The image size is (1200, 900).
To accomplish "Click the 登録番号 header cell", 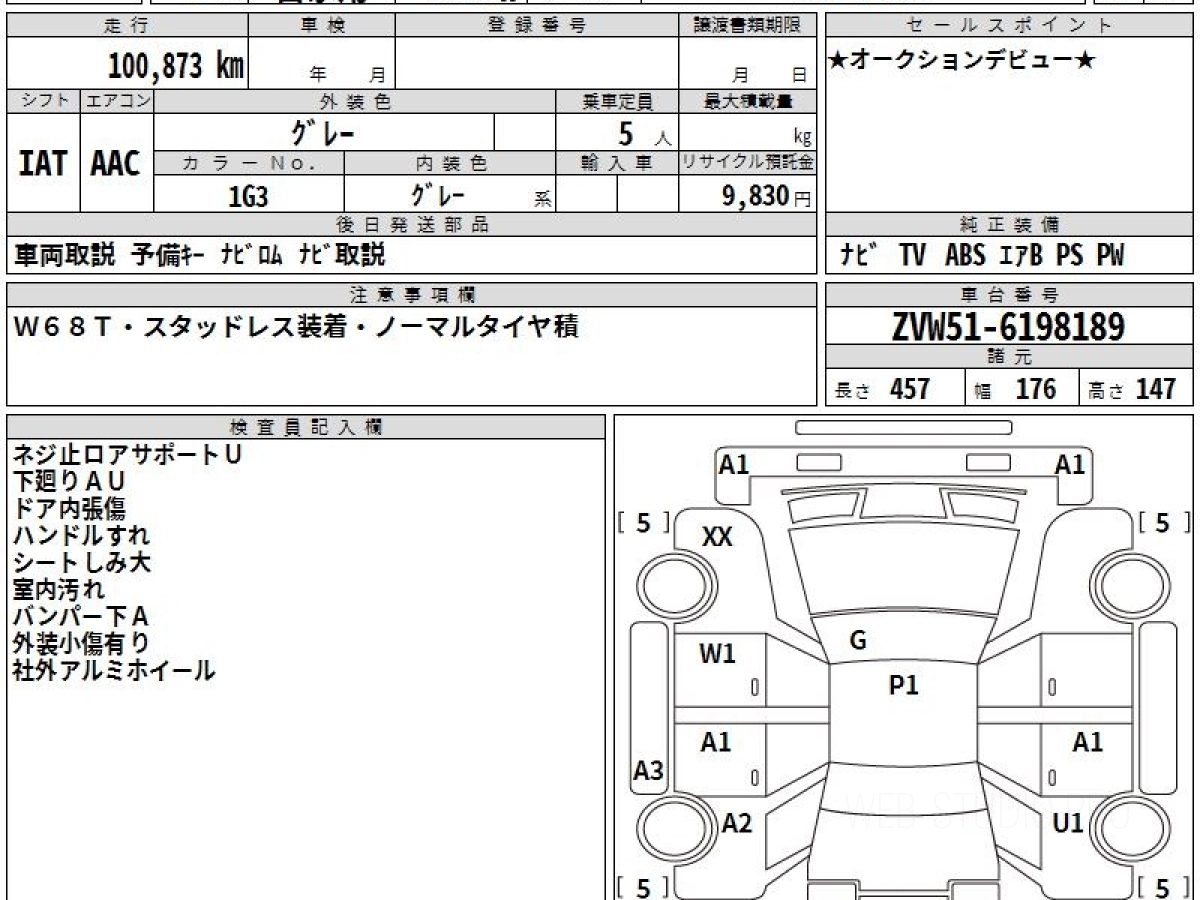I will (x=536, y=26).
